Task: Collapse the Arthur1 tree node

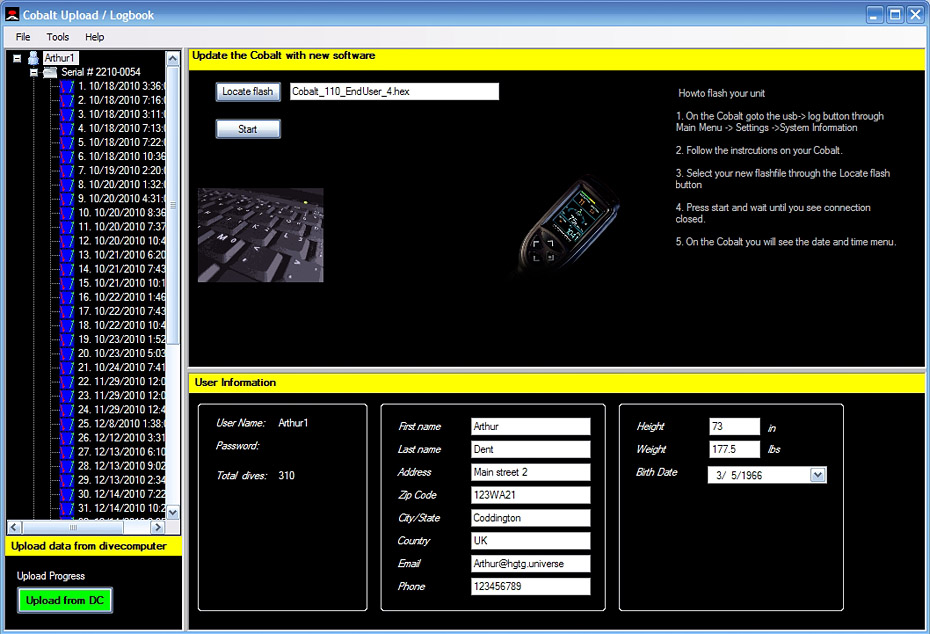Action: coord(18,58)
